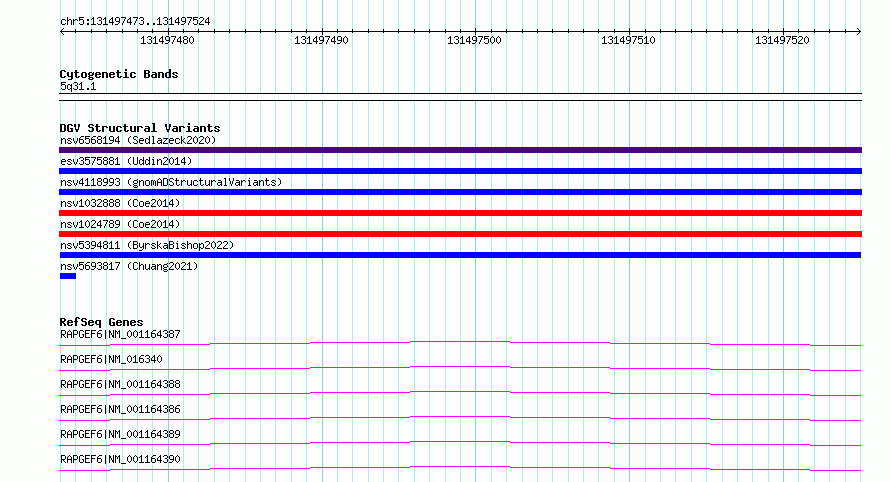Click ruler position label 131497520
The image size is (890, 482).
782,40
